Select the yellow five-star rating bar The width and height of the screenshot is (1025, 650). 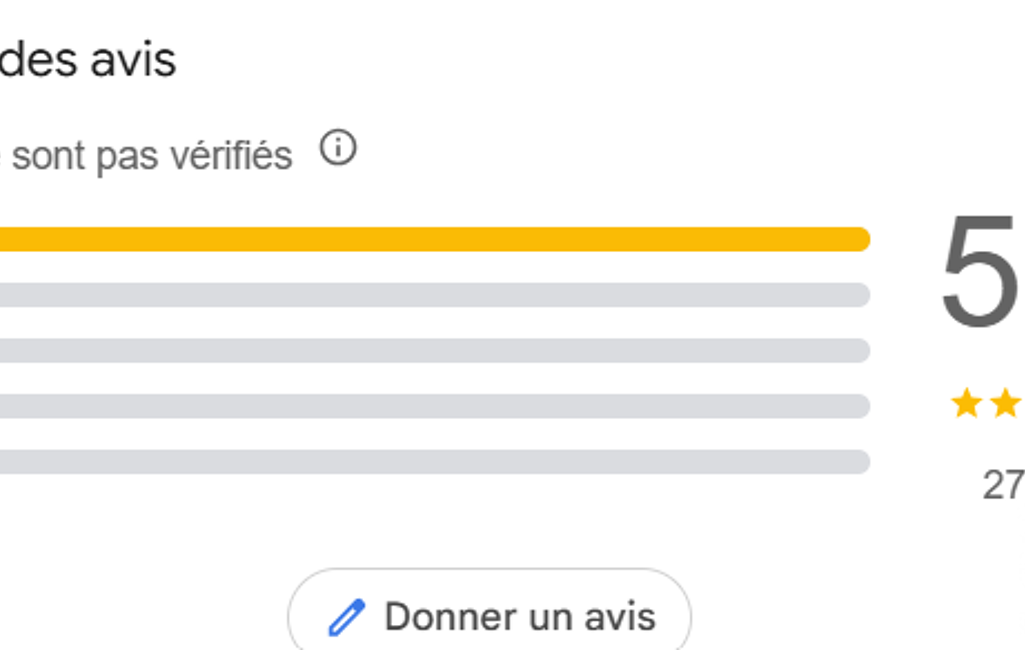(435, 239)
